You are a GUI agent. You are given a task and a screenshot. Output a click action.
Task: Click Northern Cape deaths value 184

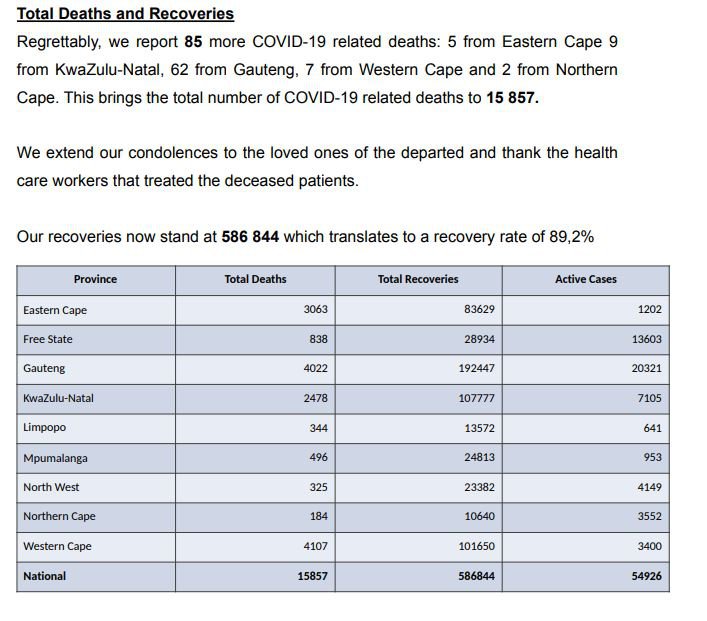point(319,516)
